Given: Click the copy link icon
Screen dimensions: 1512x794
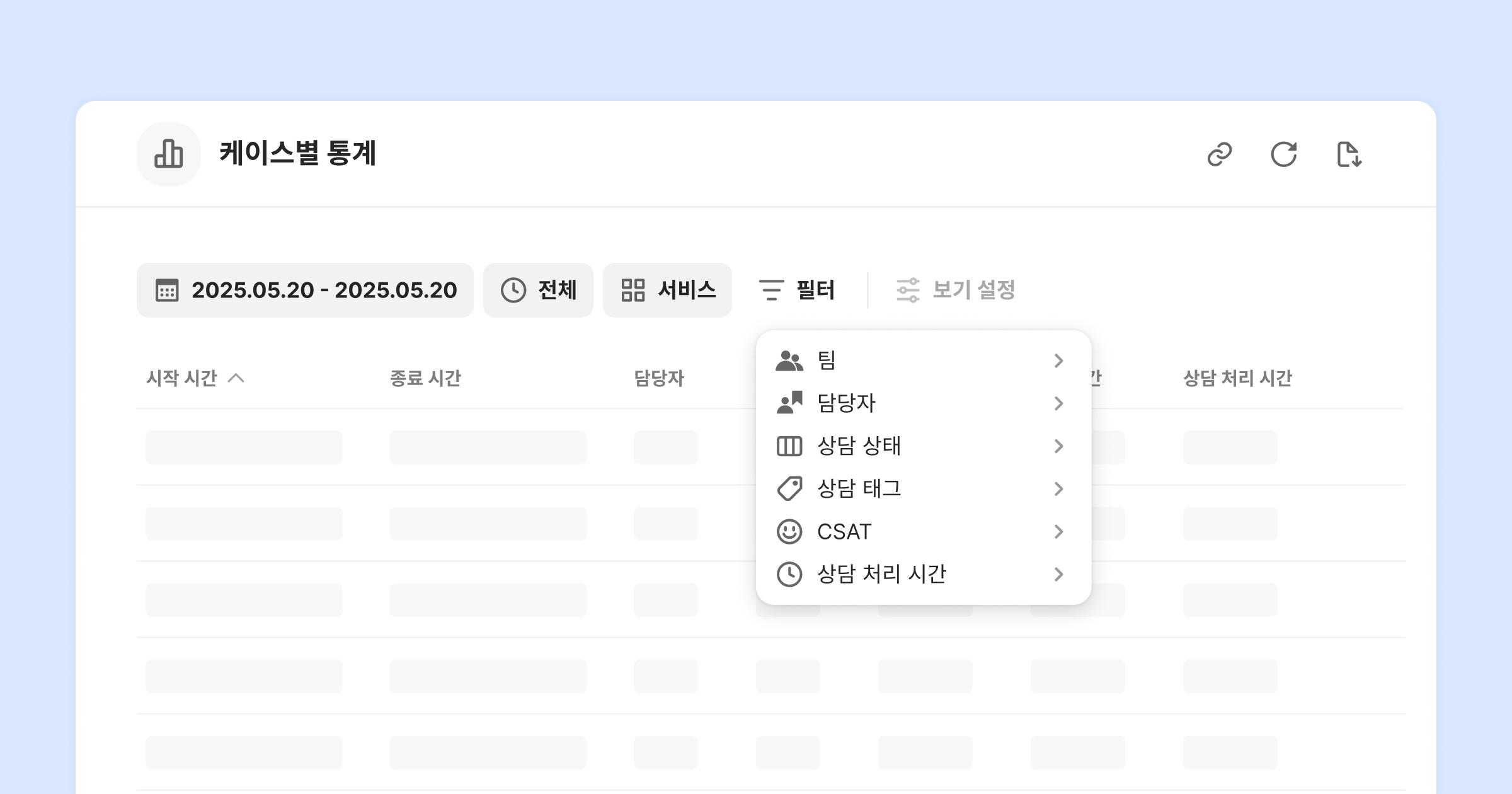Looking at the screenshot, I should 1220,154.
